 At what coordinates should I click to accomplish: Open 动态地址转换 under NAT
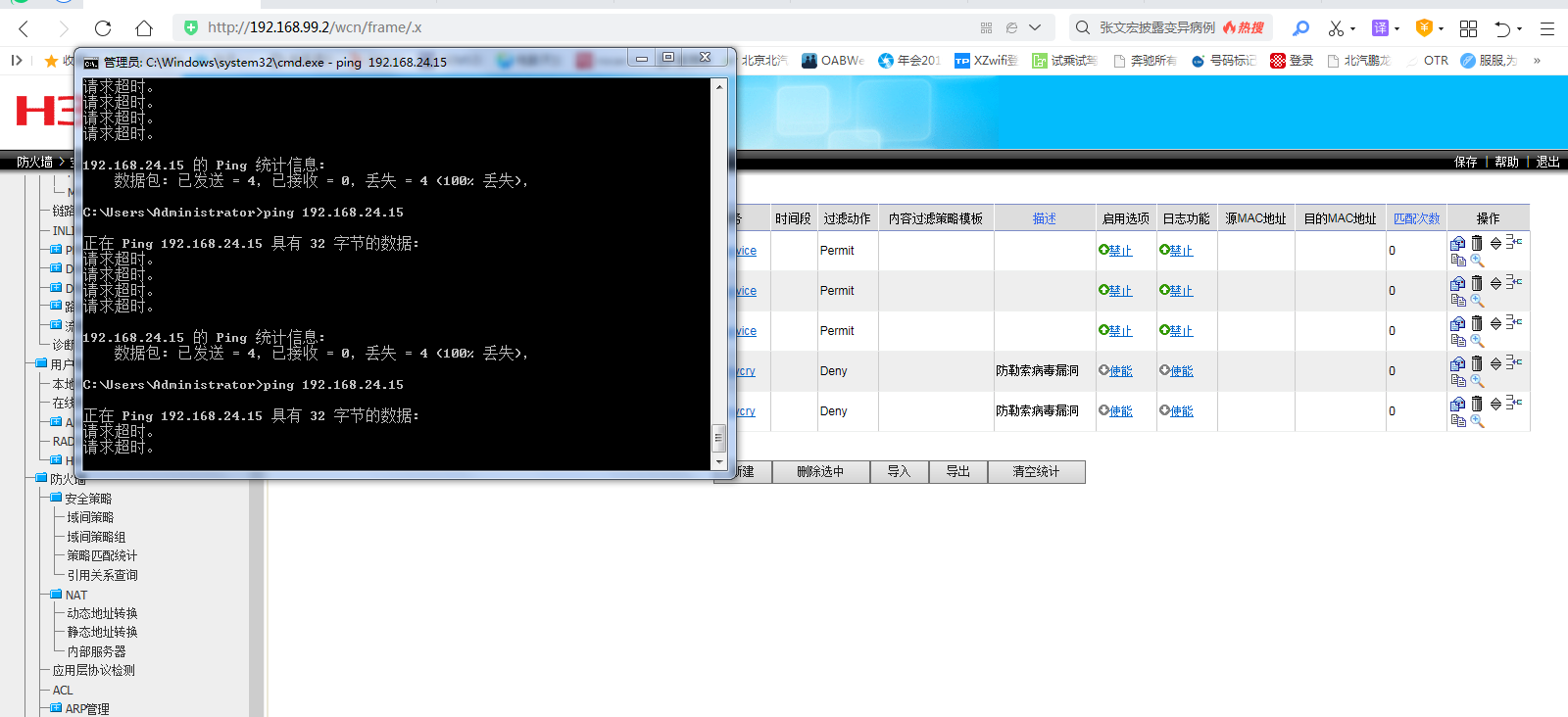(x=102, y=613)
